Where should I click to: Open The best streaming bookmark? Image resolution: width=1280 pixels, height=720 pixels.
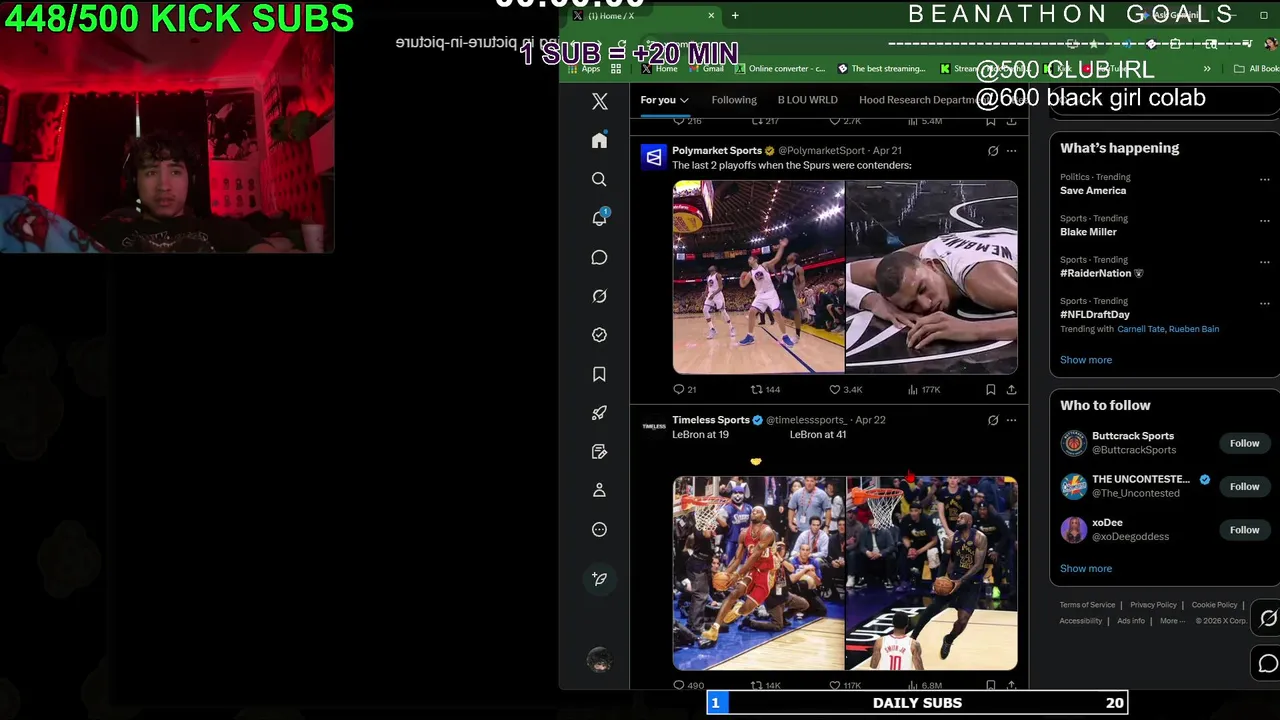point(881,69)
